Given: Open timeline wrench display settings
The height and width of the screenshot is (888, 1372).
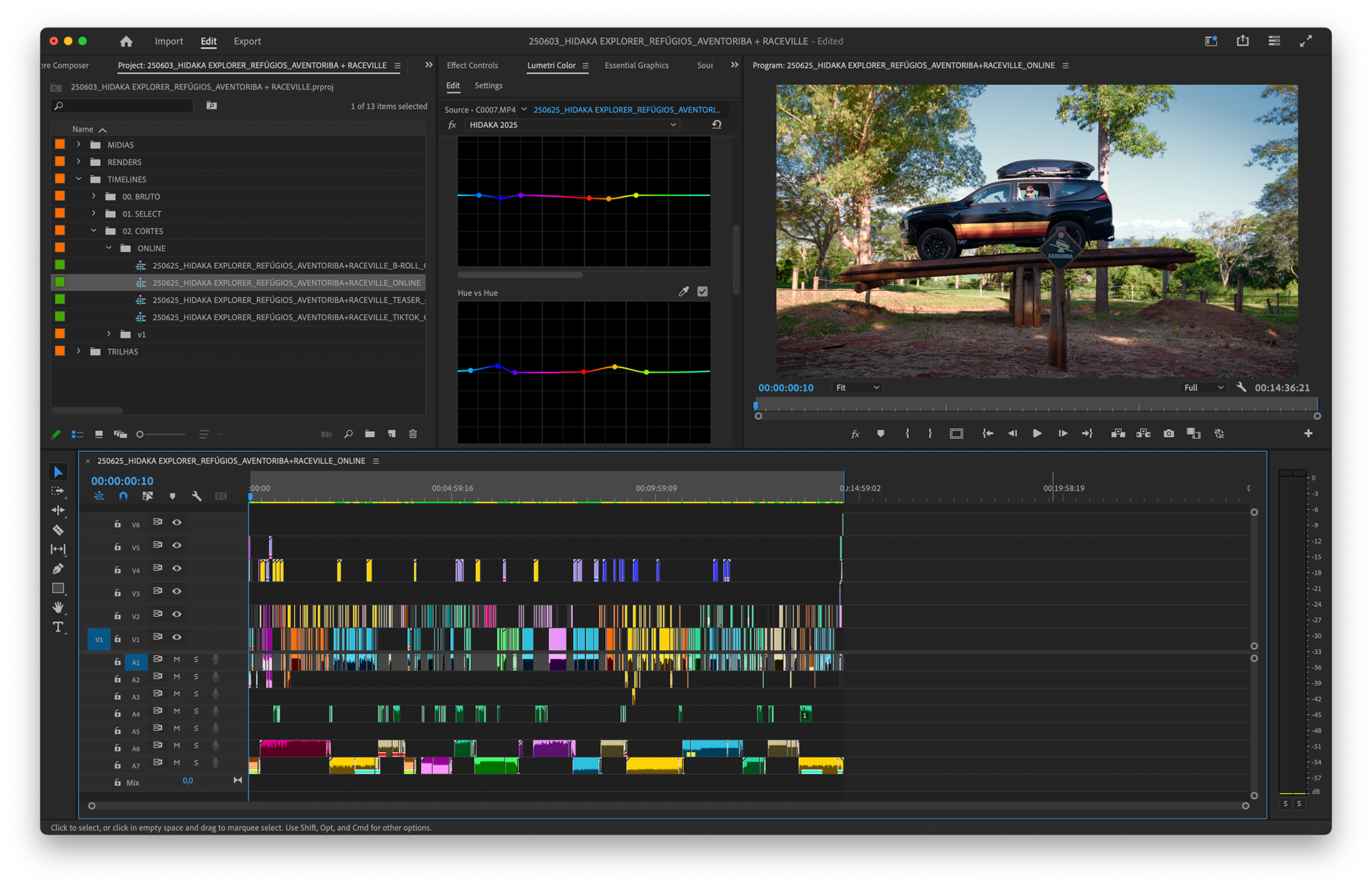Looking at the screenshot, I should (x=197, y=495).
